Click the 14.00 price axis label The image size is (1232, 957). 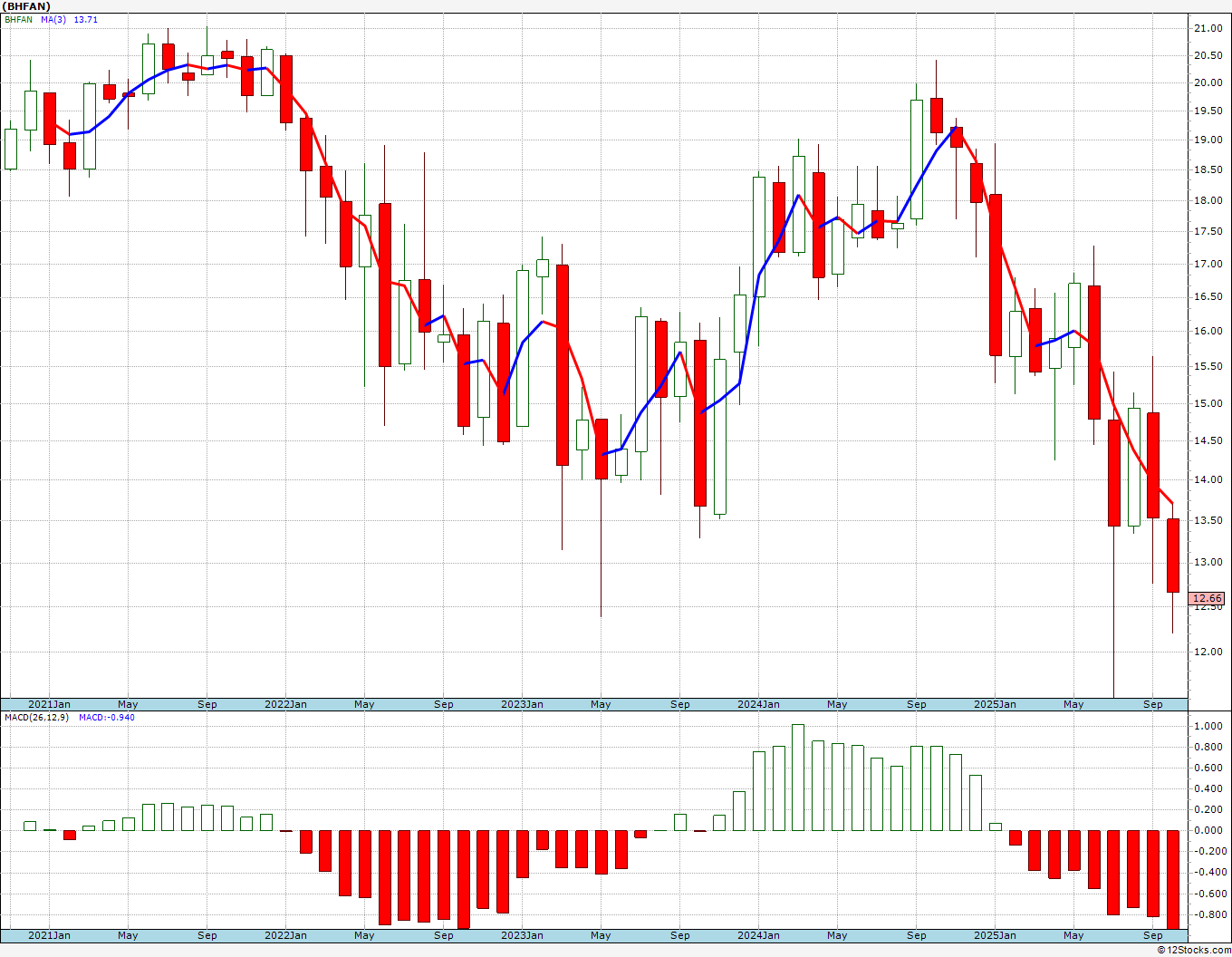click(x=1208, y=480)
